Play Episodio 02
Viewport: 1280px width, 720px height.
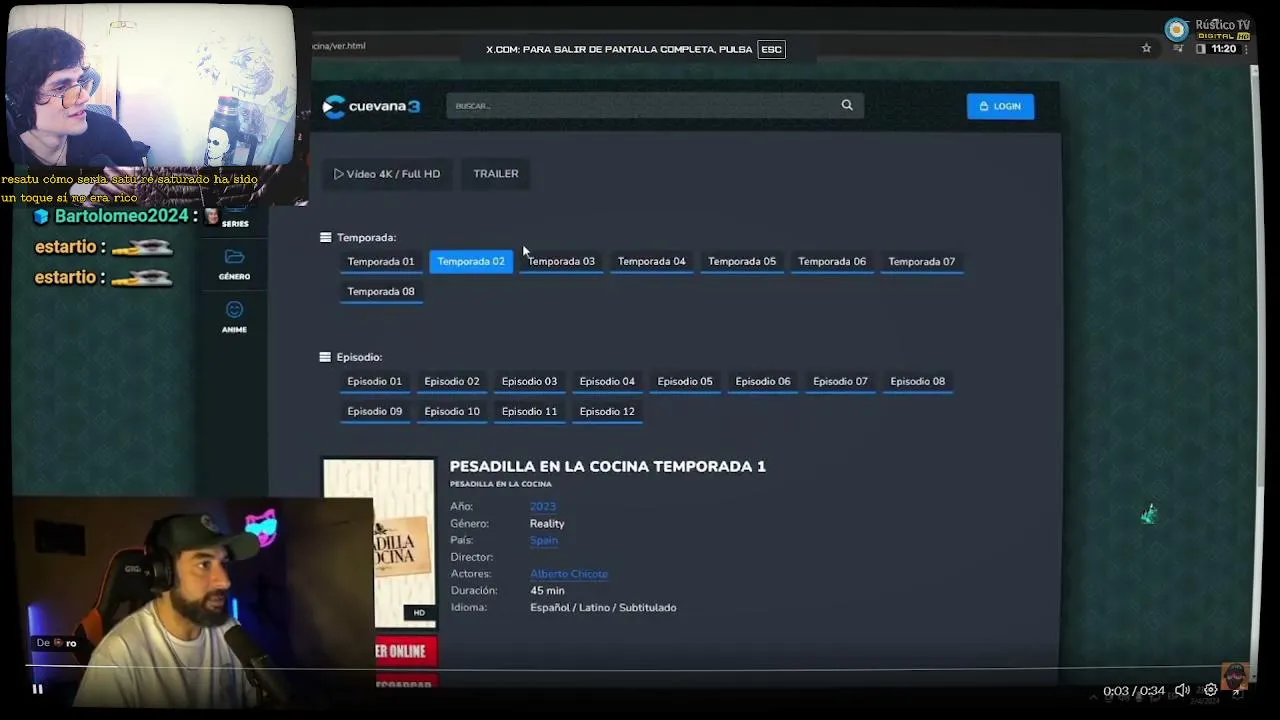coord(452,381)
